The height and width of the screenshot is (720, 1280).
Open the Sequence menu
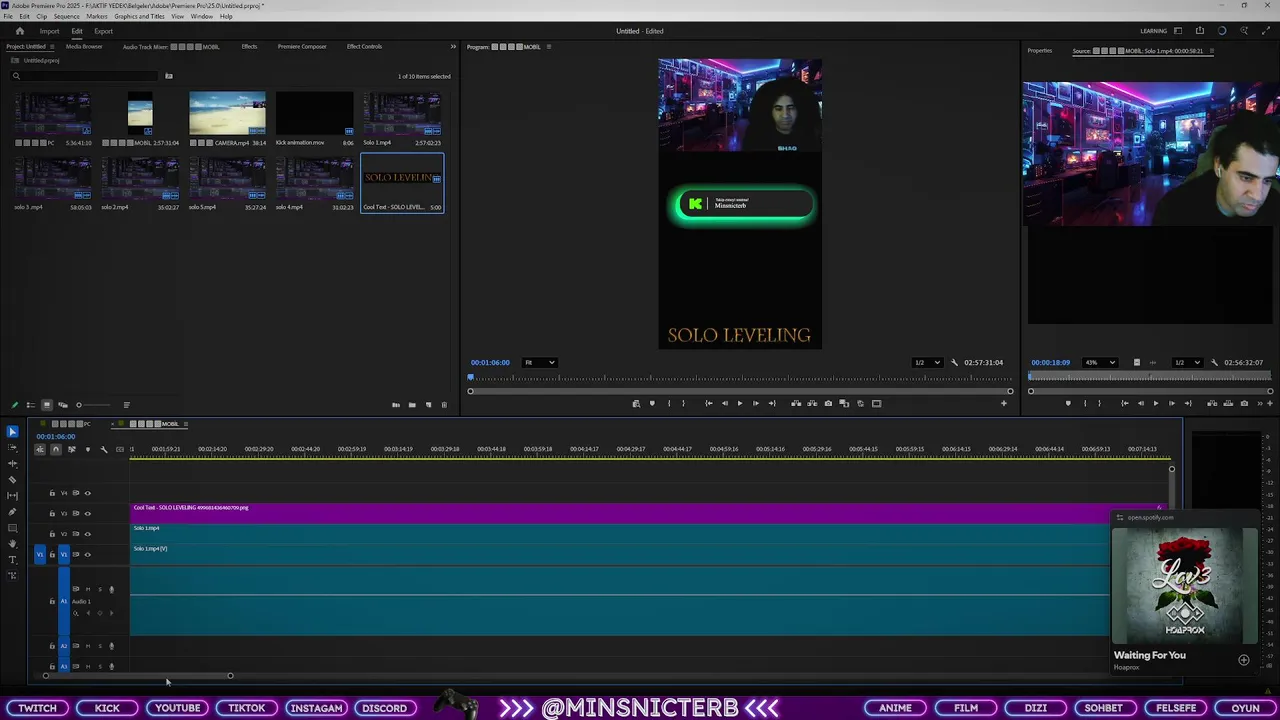click(x=66, y=16)
